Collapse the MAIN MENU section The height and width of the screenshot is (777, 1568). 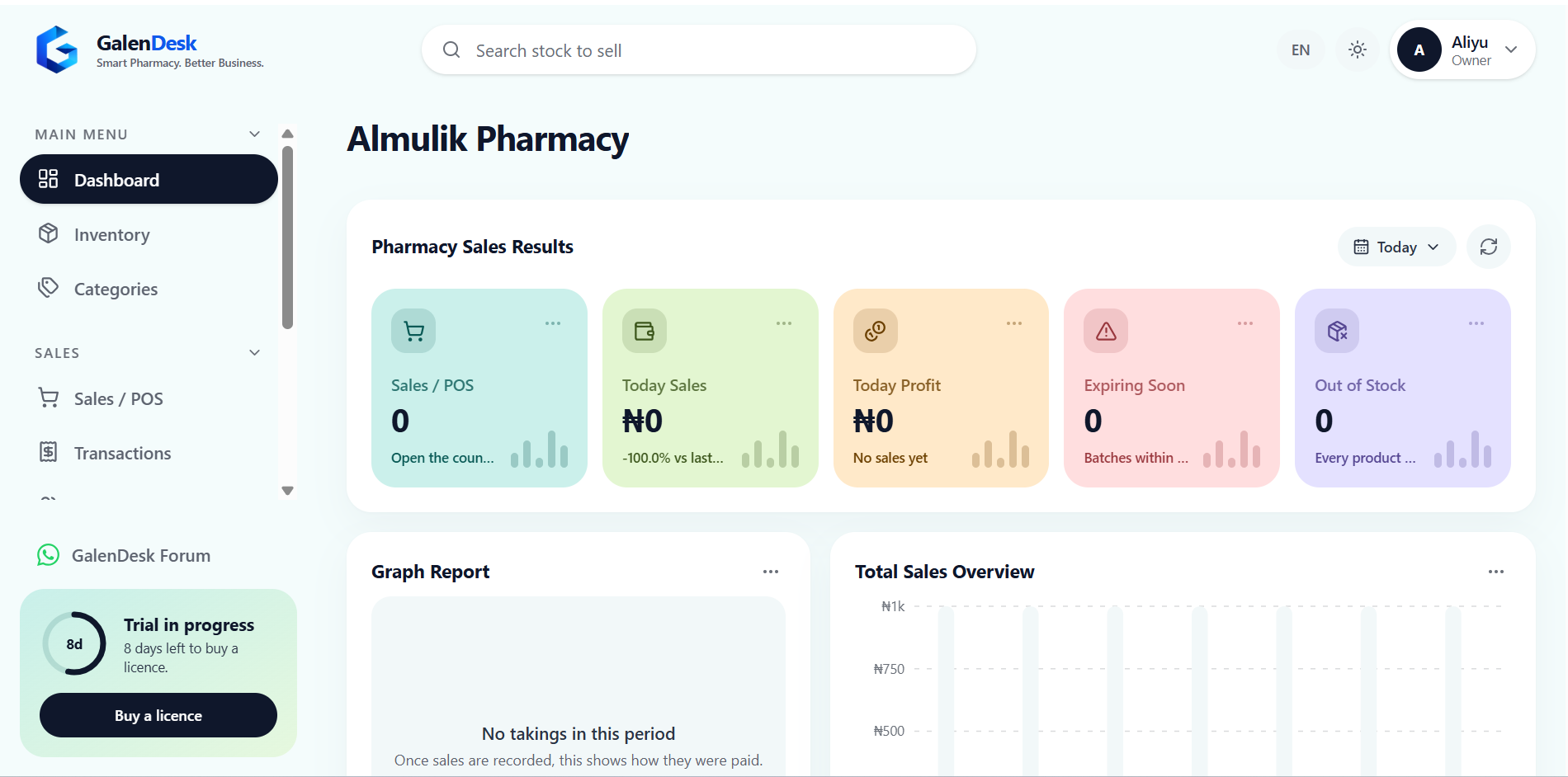[255, 134]
